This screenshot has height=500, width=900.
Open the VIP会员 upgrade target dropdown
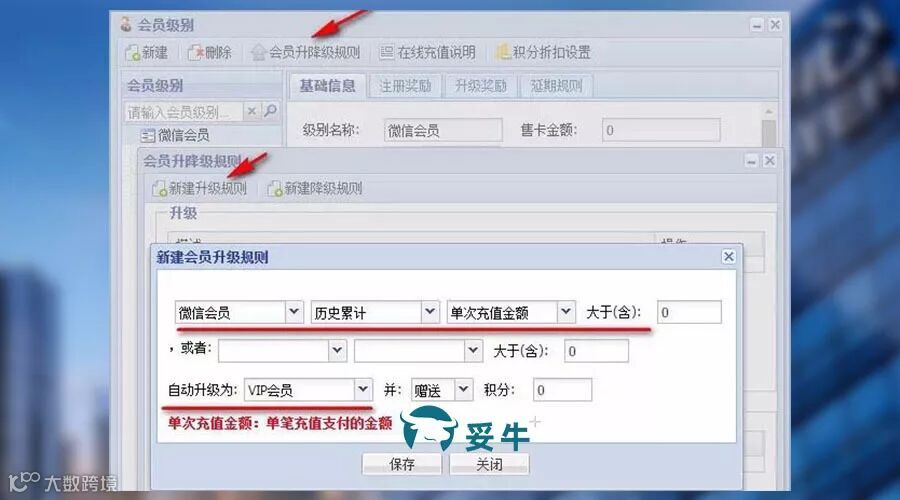tap(363, 390)
